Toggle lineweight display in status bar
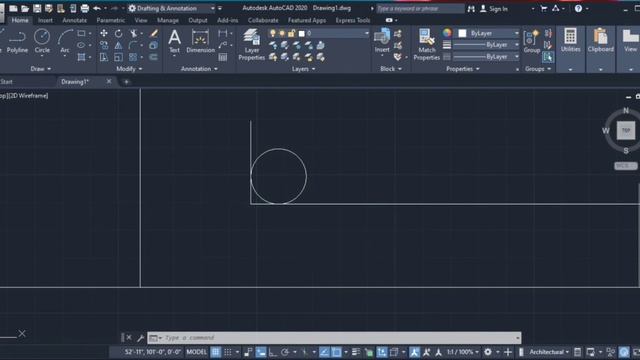This screenshot has height=360, width=640. (356, 352)
